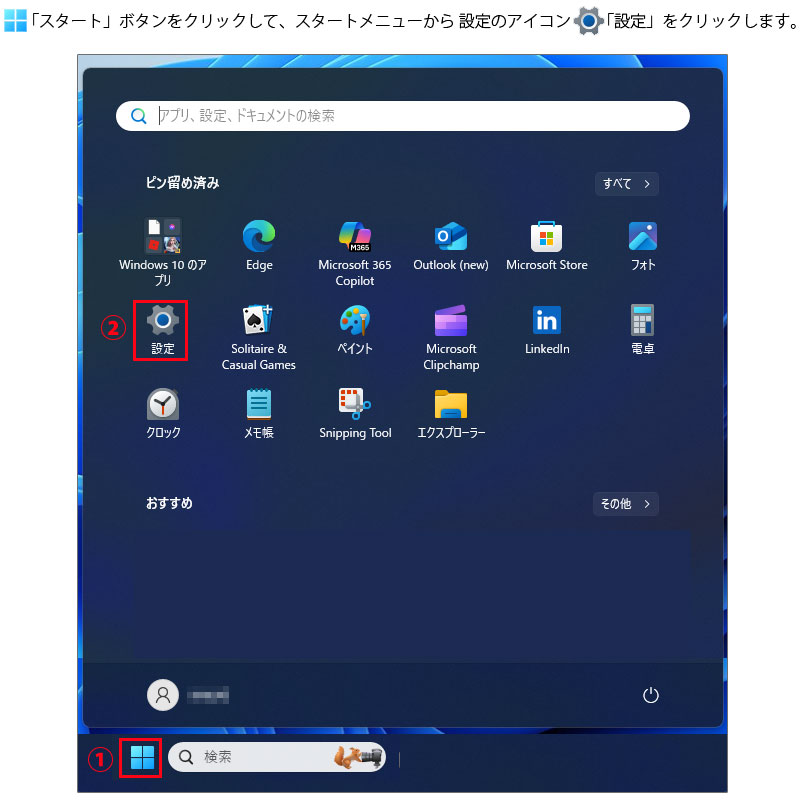Viewport: 800px width, 800px height.
Task: Click the taskbar search magnifier icon
Action: 186,757
